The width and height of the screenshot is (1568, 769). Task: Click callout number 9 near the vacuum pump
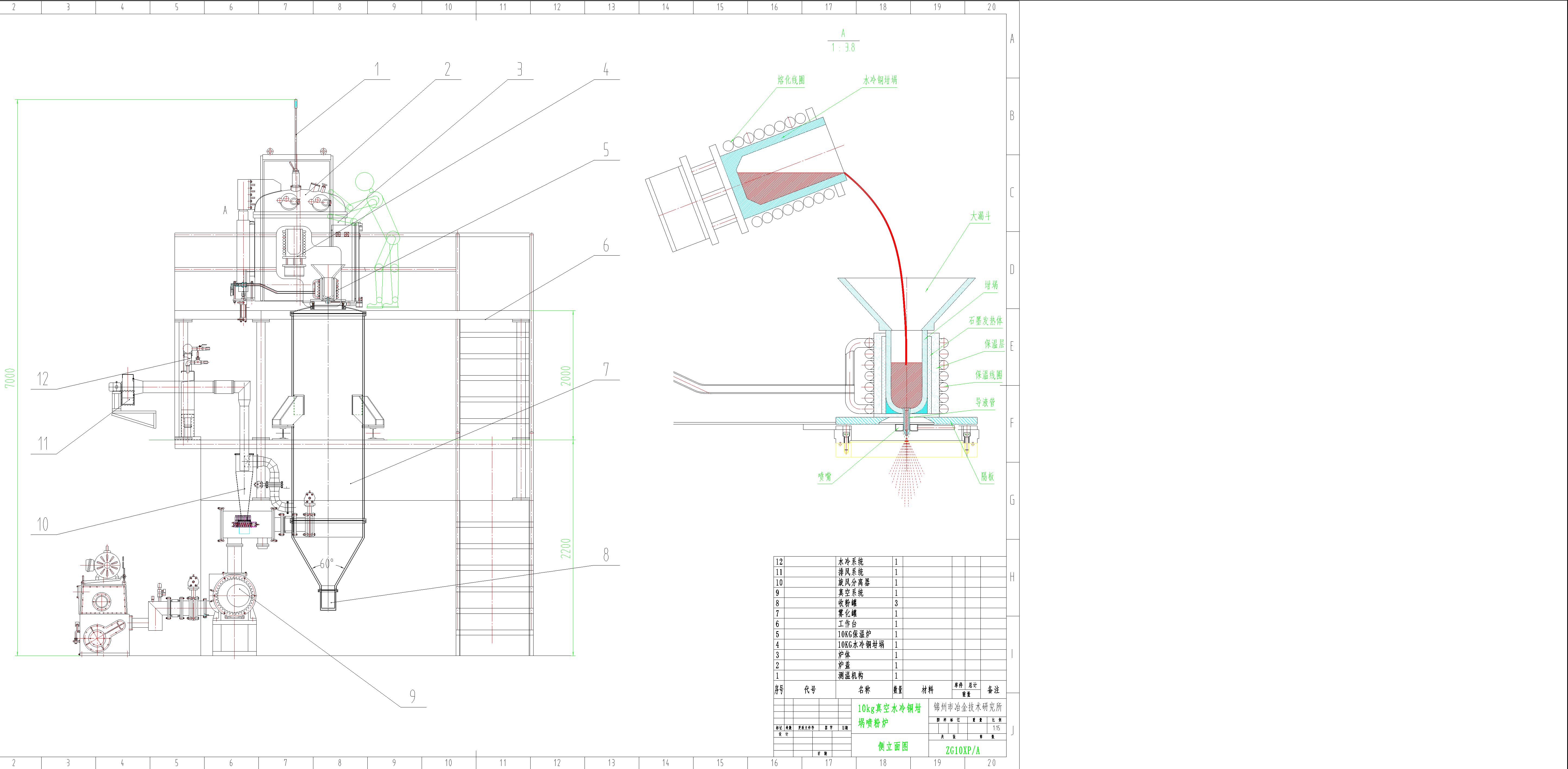click(413, 697)
